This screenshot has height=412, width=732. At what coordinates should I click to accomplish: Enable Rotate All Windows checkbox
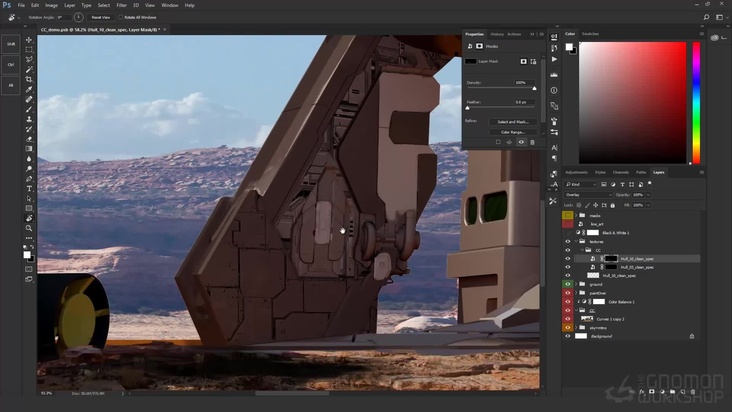point(120,17)
